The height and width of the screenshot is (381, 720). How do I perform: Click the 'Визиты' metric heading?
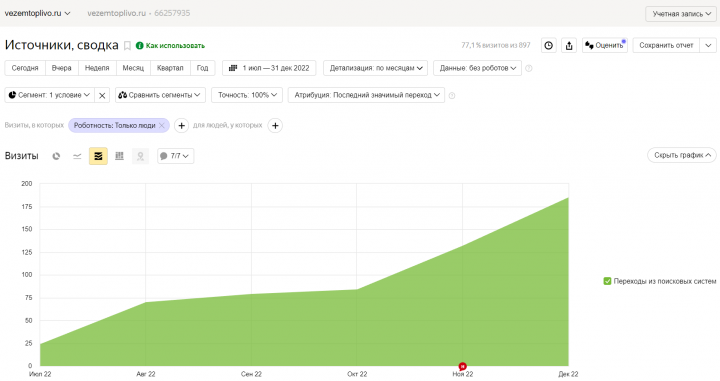[22, 156]
